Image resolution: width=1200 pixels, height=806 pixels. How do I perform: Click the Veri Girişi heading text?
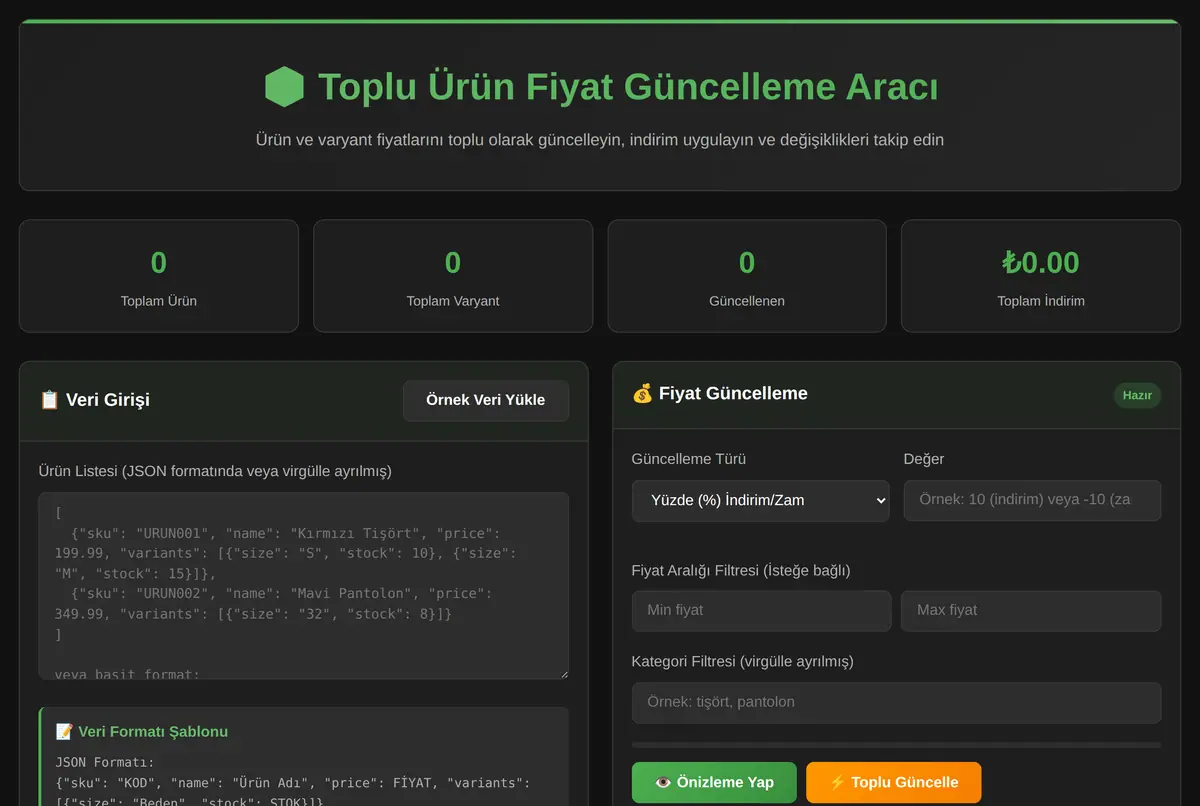click(107, 400)
